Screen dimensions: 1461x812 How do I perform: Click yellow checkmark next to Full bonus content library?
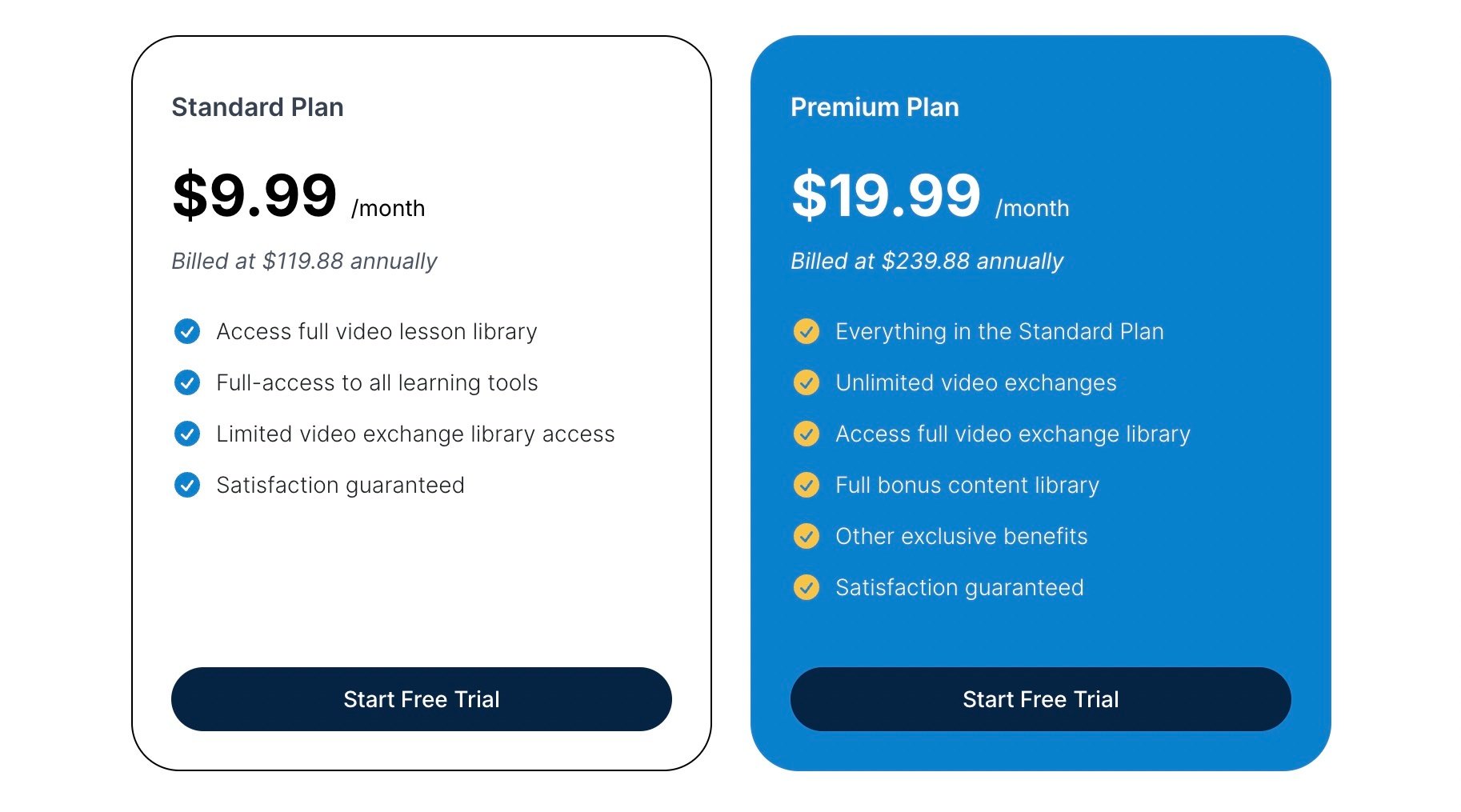(x=807, y=485)
